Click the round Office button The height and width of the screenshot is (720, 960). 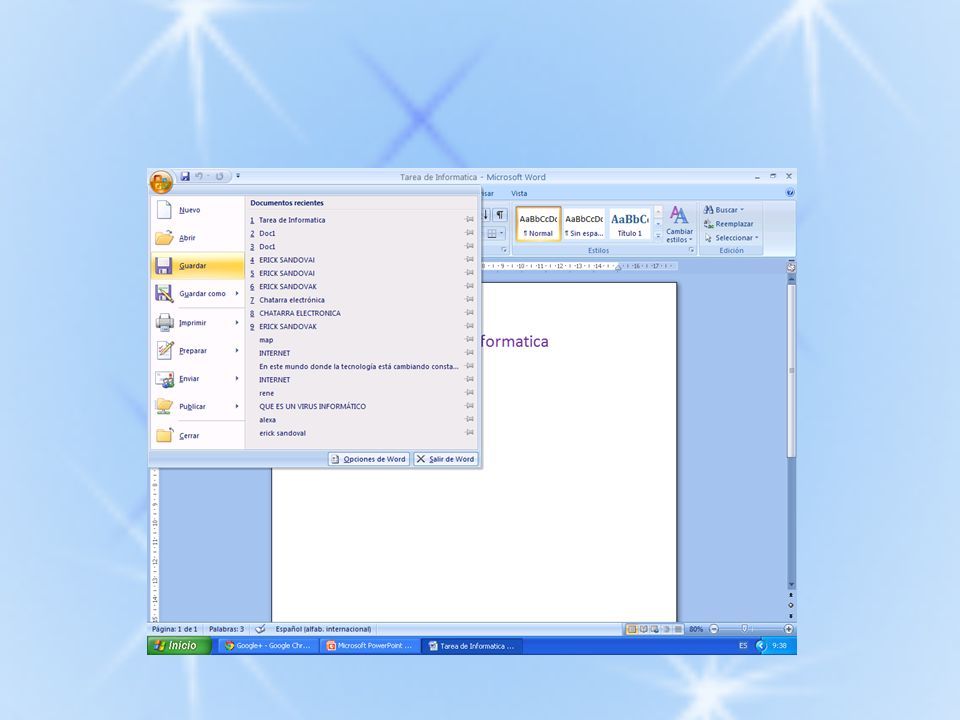click(x=161, y=181)
